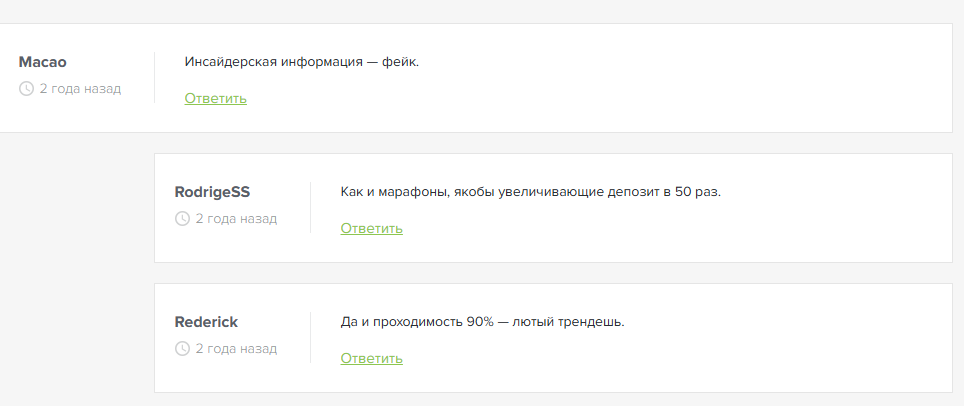This screenshot has height=406, width=964.
Task: Click the gray indent area left of Rederick's reply
Action: (x=76, y=338)
